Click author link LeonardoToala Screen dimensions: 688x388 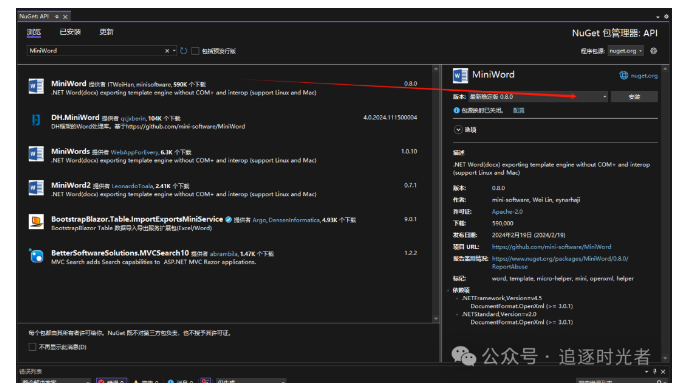pos(132,186)
